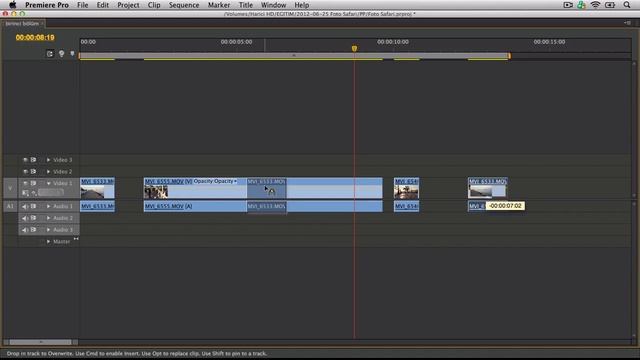Open the Title menu
Screen dimensions: 640x360
click(245, 5)
